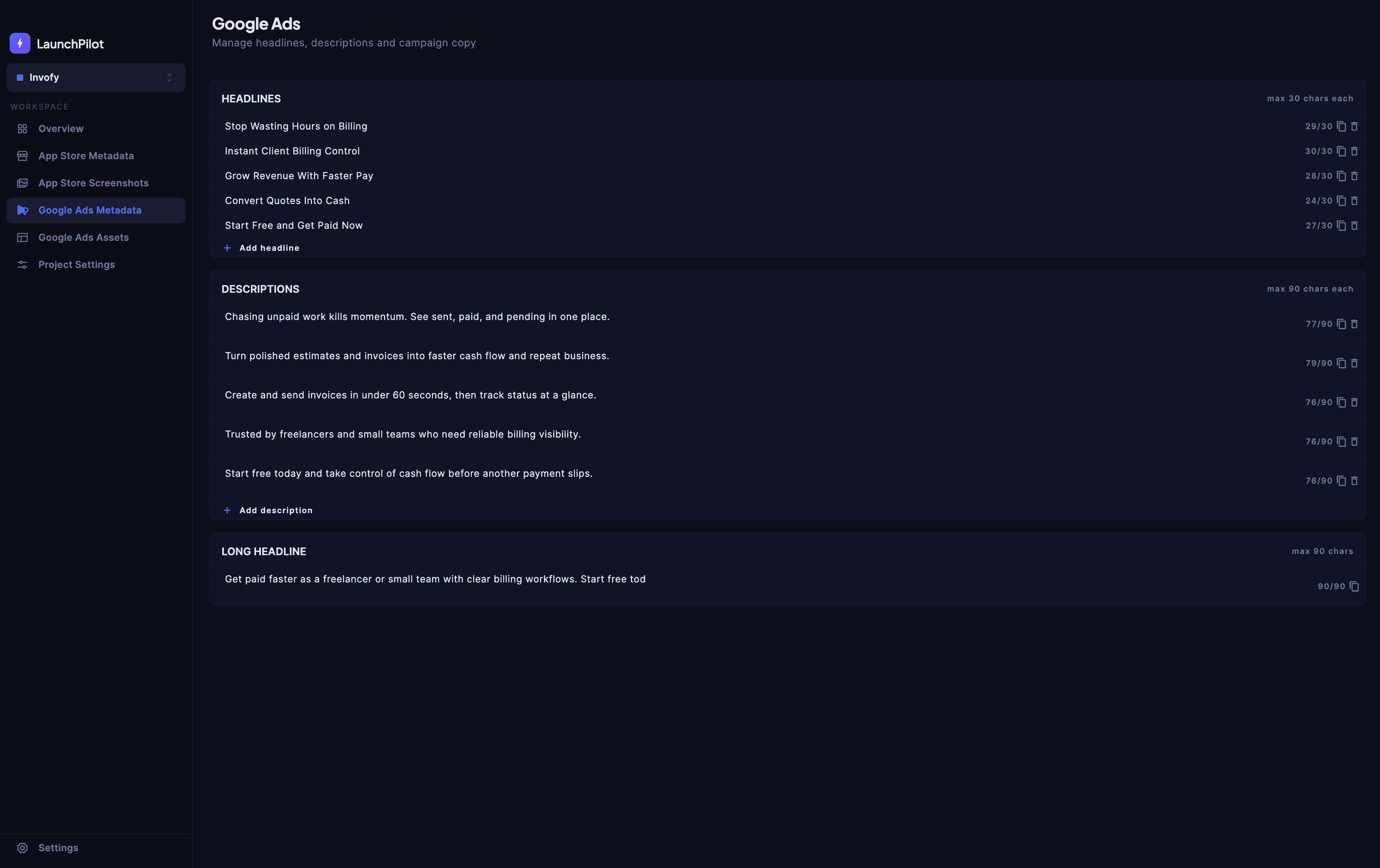The width and height of the screenshot is (1380, 868).
Task: Click Add headline button
Action: point(261,248)
